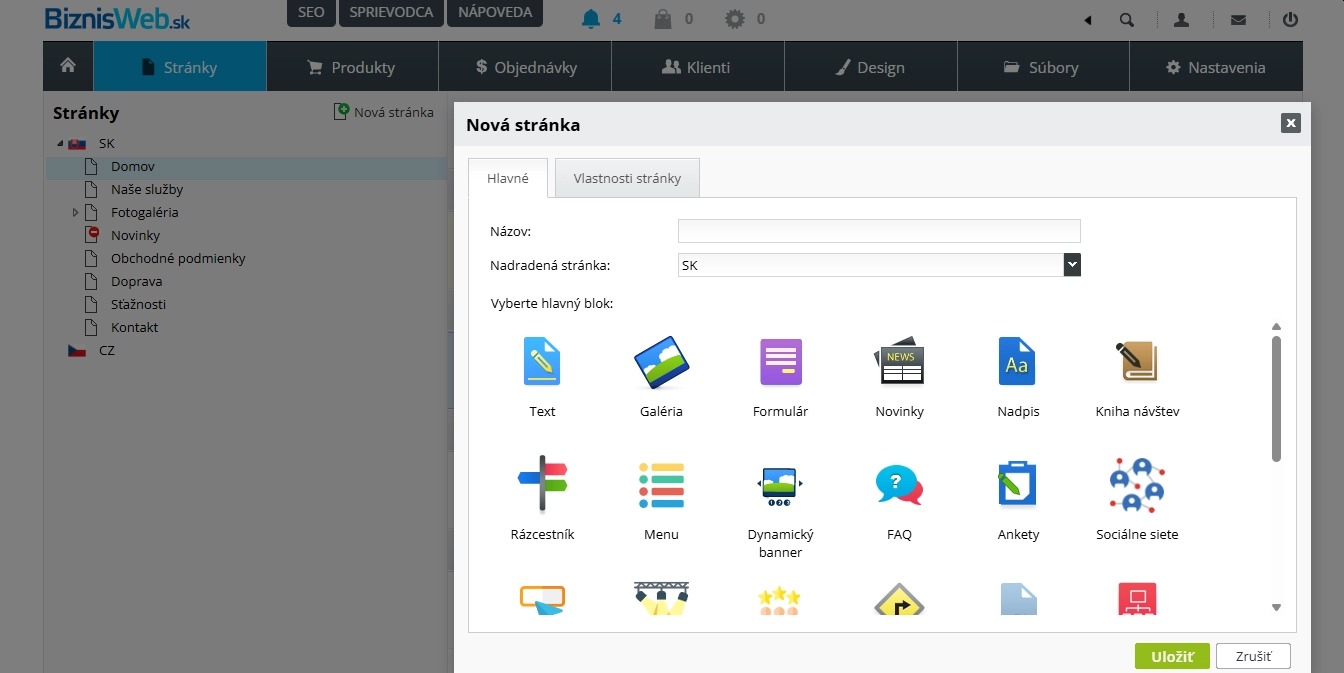
Task: Click the block list scrollbar down arrow
Action: click(1276, 607)
